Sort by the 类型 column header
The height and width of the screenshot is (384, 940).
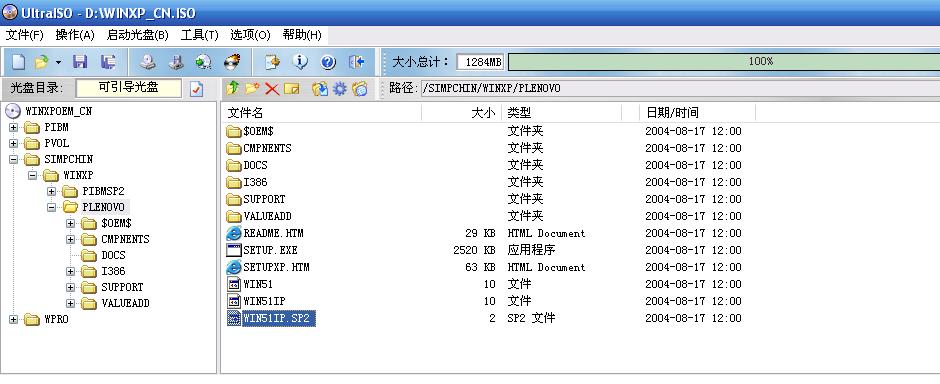pos(562,113)
